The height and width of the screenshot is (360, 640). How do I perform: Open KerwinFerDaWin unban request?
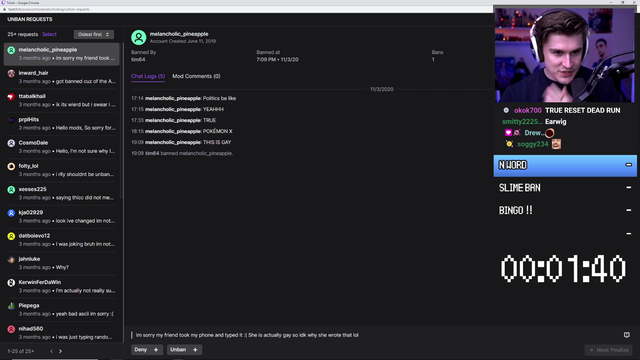pyautogui.click(x=62, y=287)
